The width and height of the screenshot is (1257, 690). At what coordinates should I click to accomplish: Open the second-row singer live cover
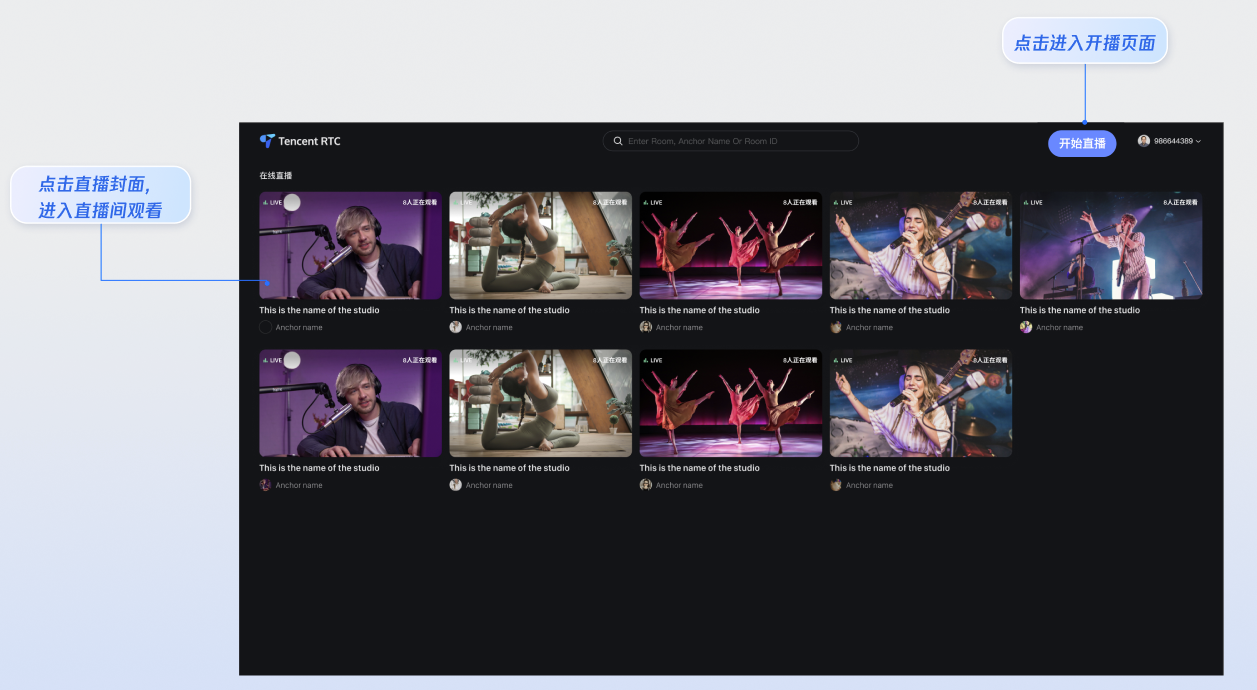click(x=920, y=403)
